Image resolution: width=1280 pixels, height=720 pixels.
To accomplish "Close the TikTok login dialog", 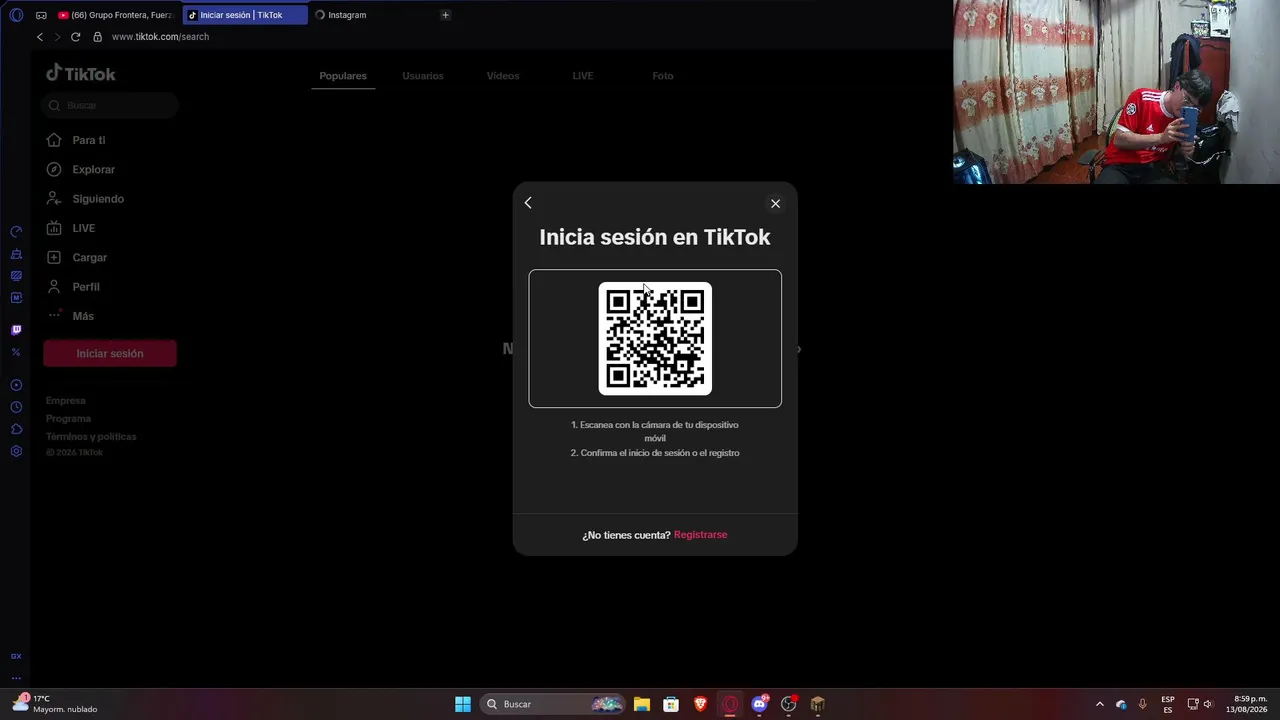I will tap(775, 203).
